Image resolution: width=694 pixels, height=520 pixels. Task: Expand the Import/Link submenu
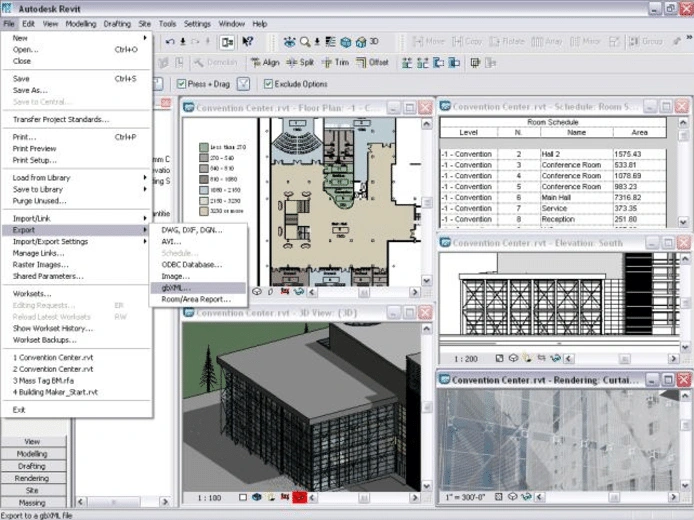pos(145,218)
